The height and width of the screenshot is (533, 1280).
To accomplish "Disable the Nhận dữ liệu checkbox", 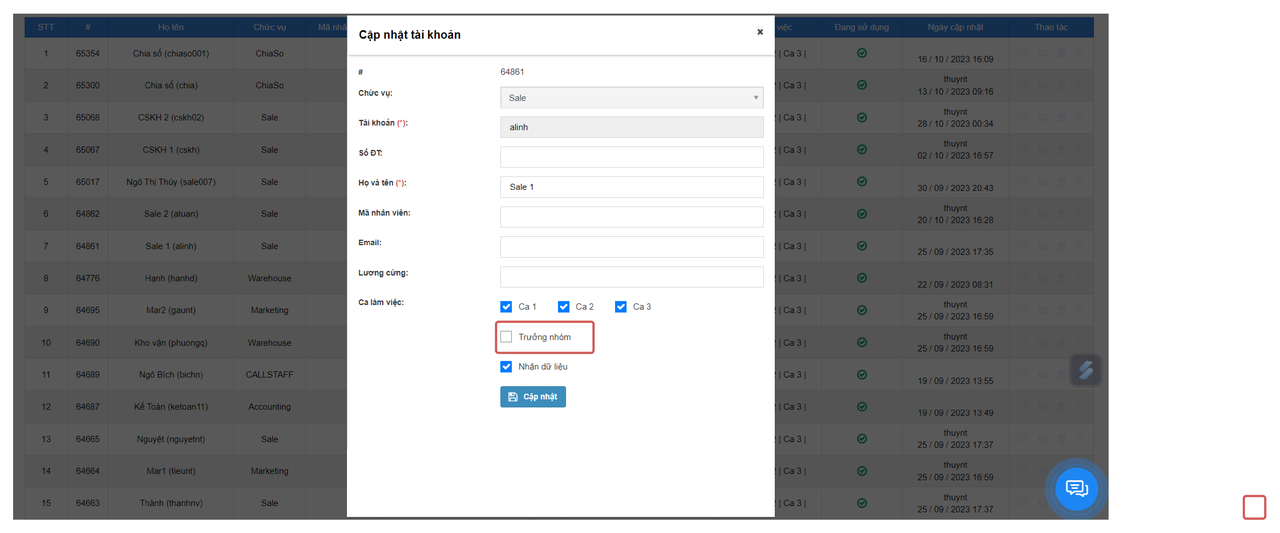I will tap(507, 367).
